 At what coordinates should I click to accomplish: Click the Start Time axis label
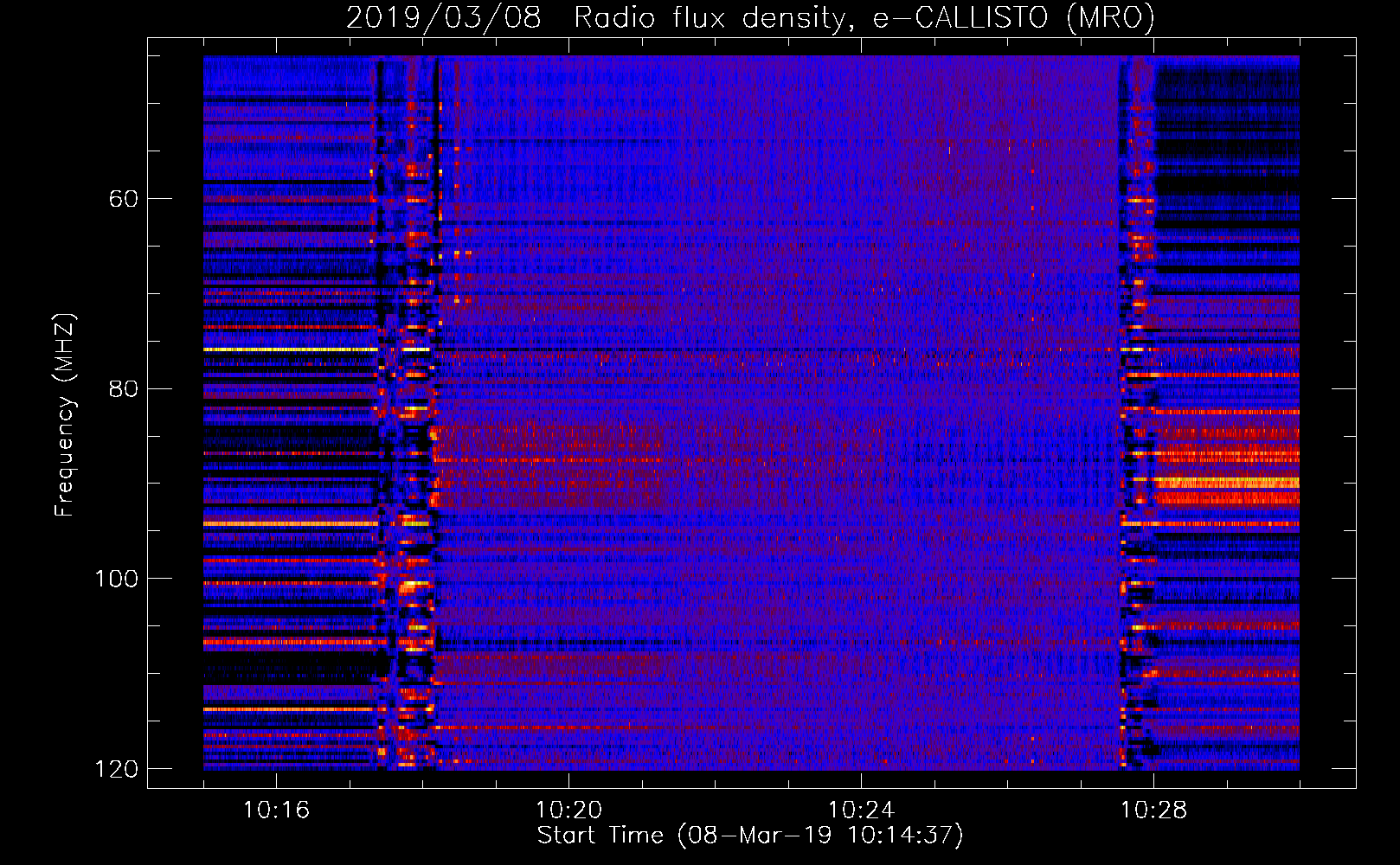(750, 836)
